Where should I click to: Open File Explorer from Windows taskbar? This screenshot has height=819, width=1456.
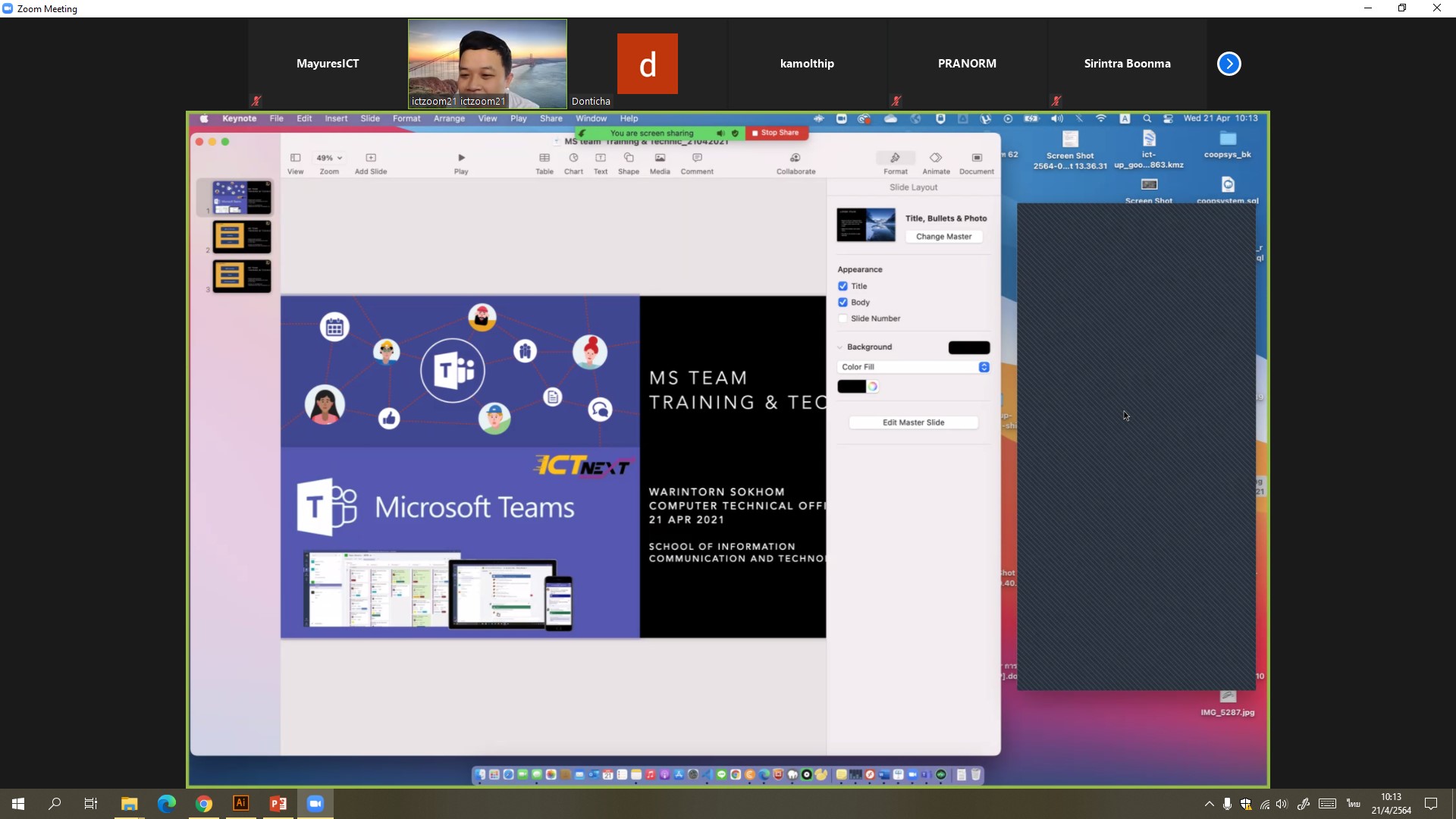(129, 803)
